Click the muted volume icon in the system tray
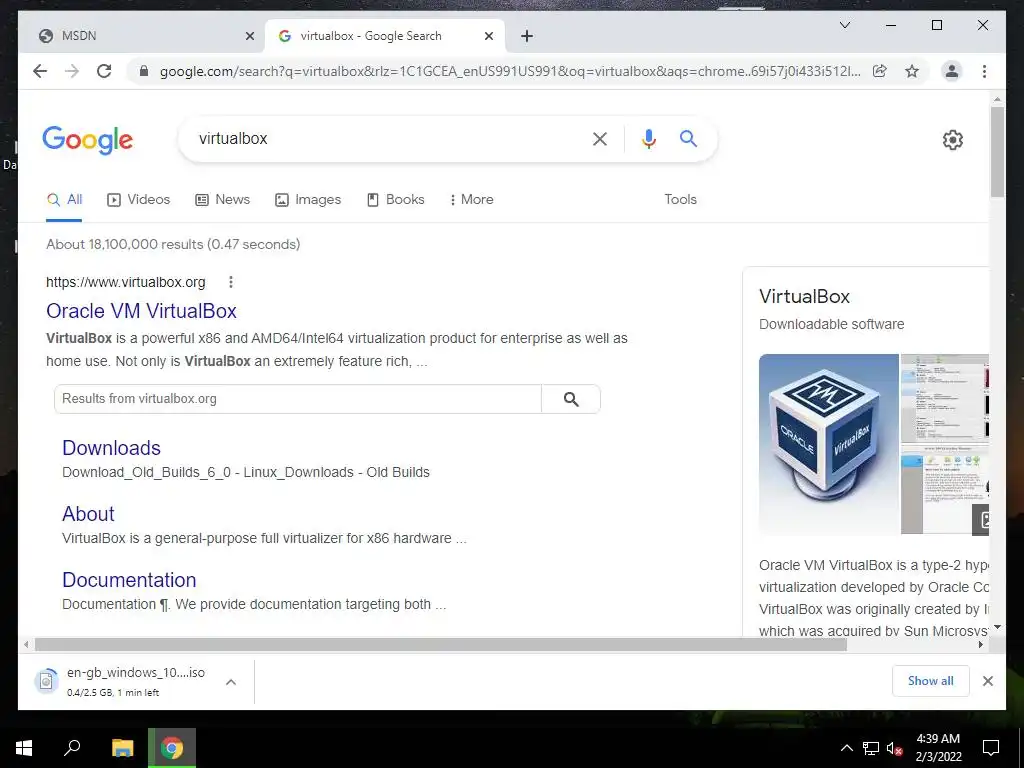This screenshot has width=1024, height=768. (x=894, y=748)
